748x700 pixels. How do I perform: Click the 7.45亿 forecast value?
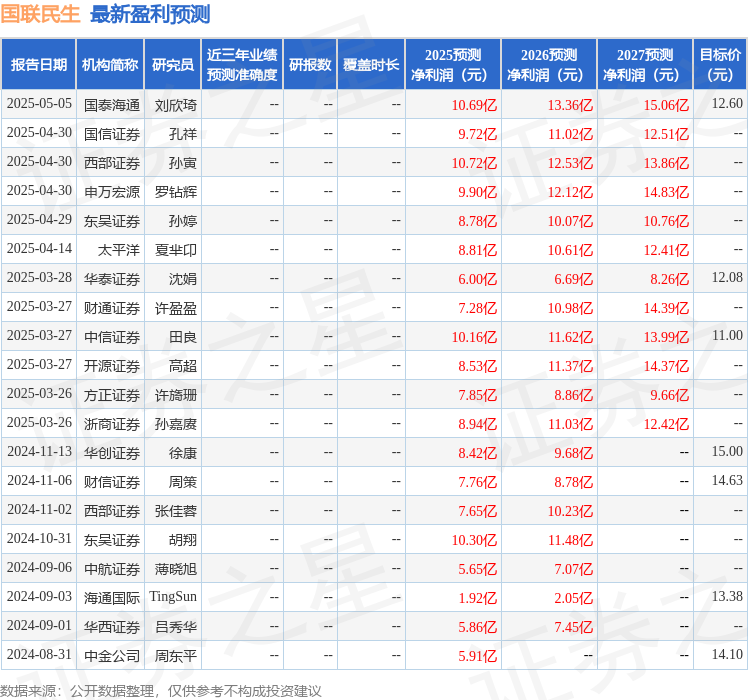pos(573,627)
